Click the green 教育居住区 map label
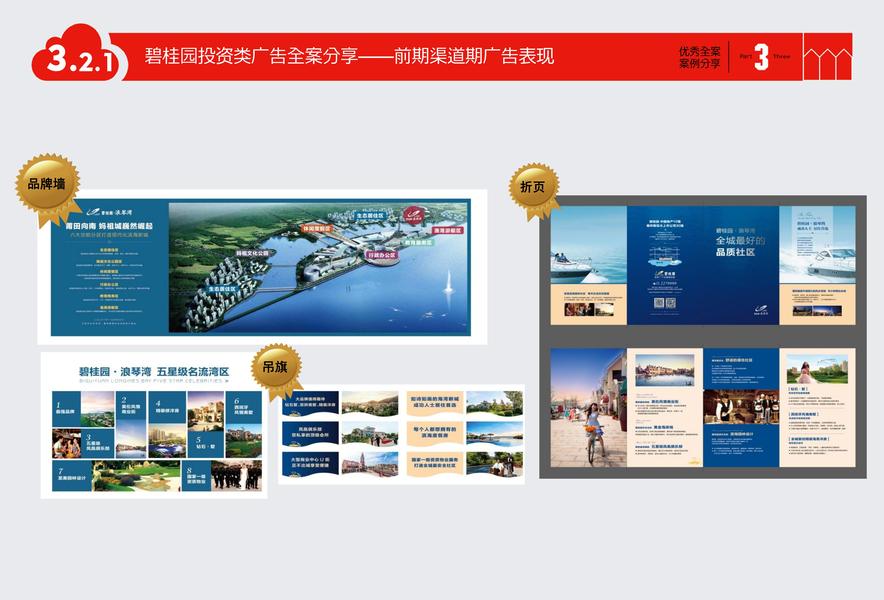This screenshot has height=600, width=884. [x=419, y=242]
